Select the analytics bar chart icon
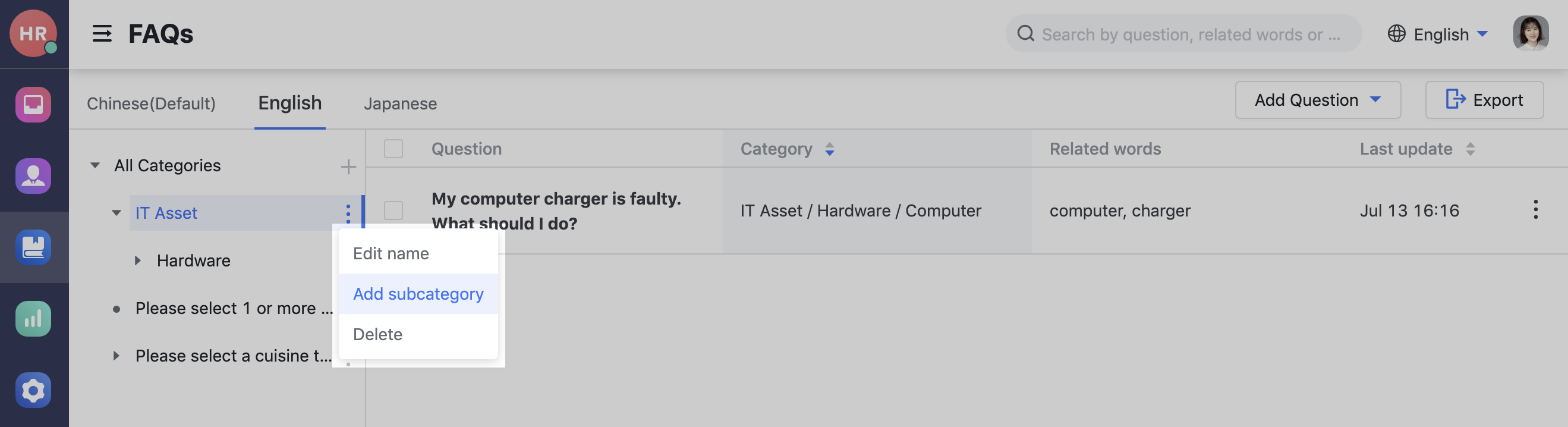Screen dimensions: 1568x427 click(x=33, y=318)
